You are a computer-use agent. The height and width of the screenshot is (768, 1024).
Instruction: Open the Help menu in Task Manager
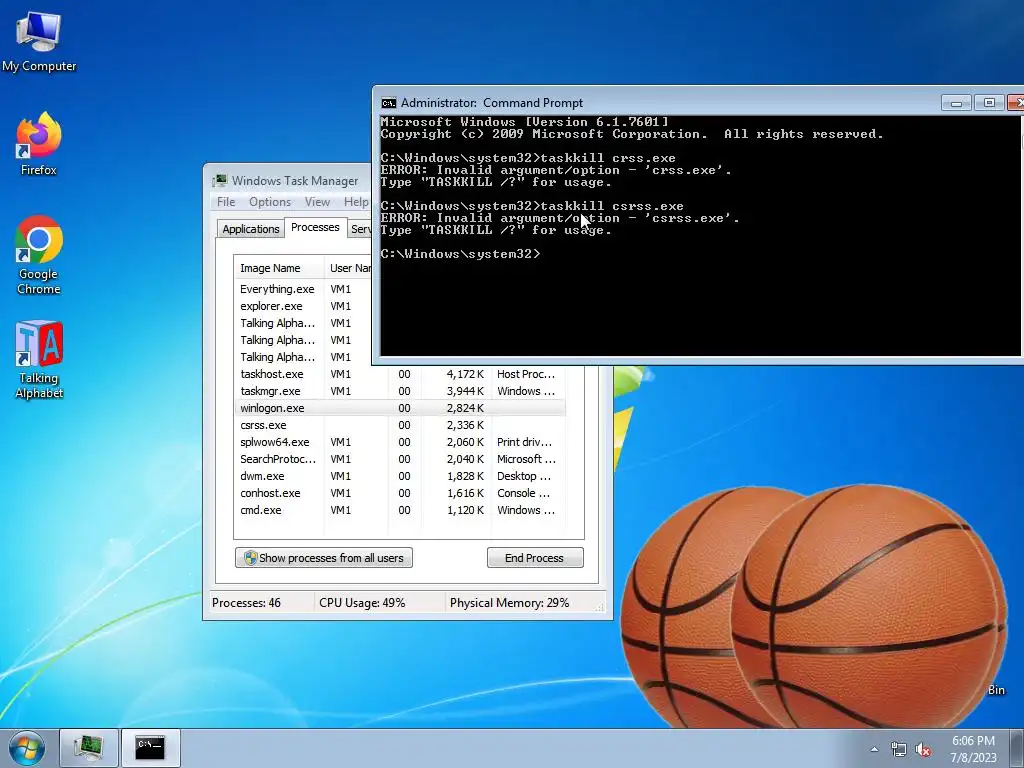[x=357, y=202]
